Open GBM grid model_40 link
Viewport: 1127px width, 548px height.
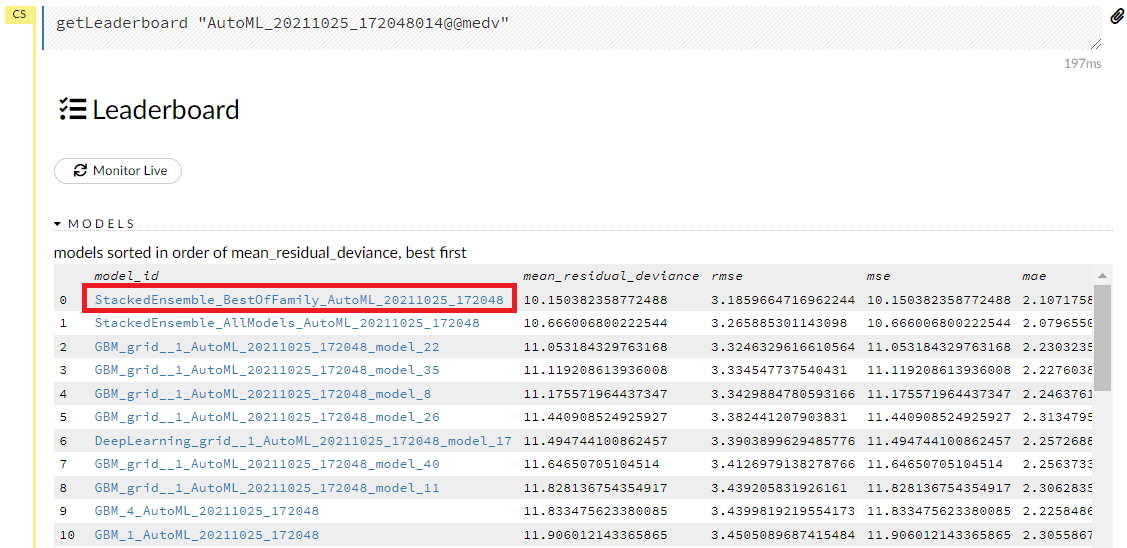click(x=267, y=464)
